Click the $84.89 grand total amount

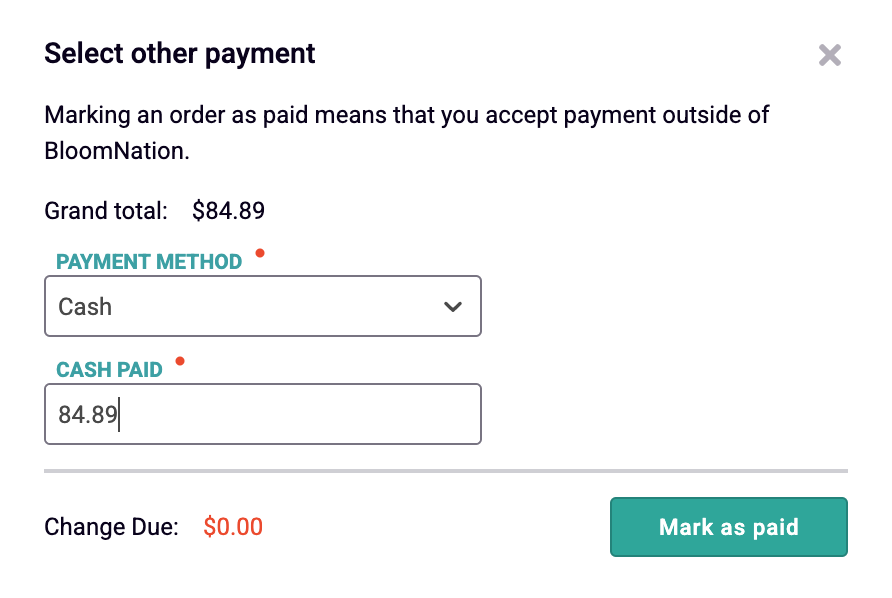pos(228,211)
